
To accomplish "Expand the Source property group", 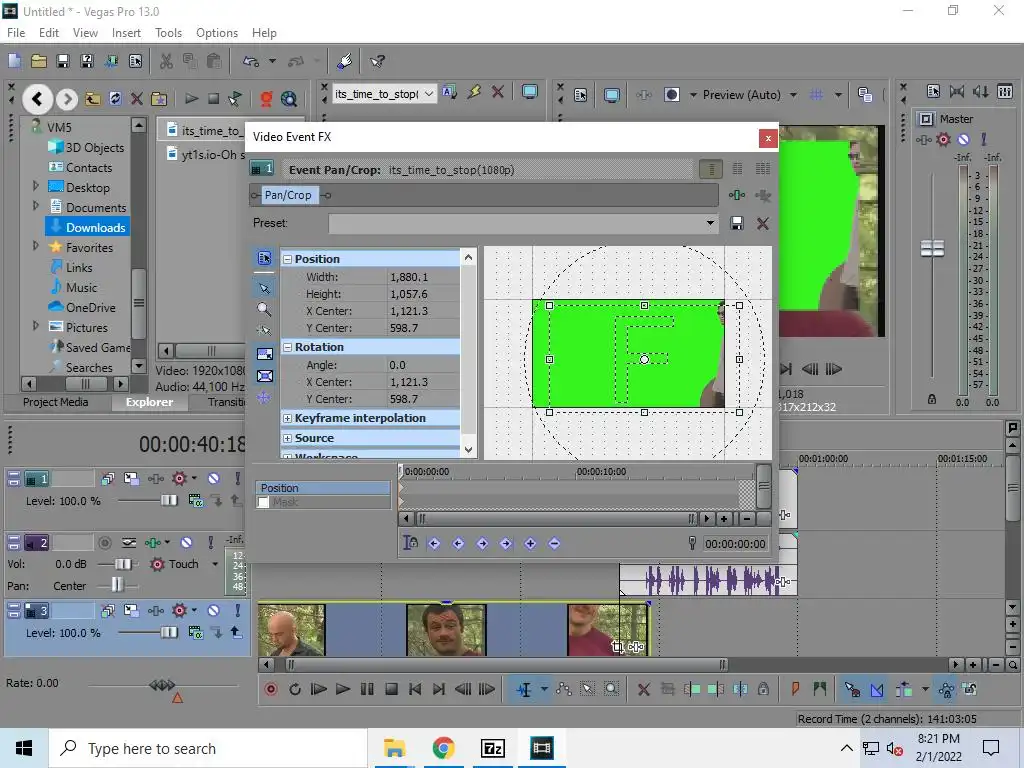I will tap(287, 438).
